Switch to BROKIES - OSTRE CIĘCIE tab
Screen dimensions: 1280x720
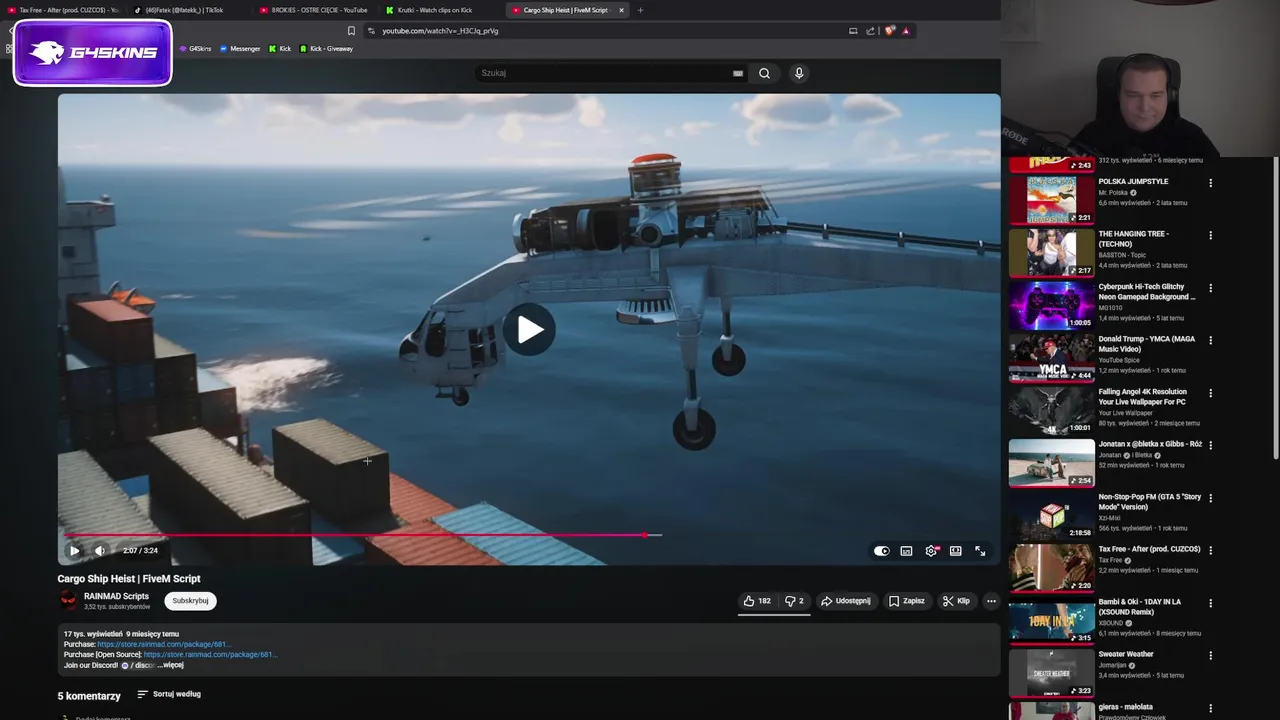(314, 10)
